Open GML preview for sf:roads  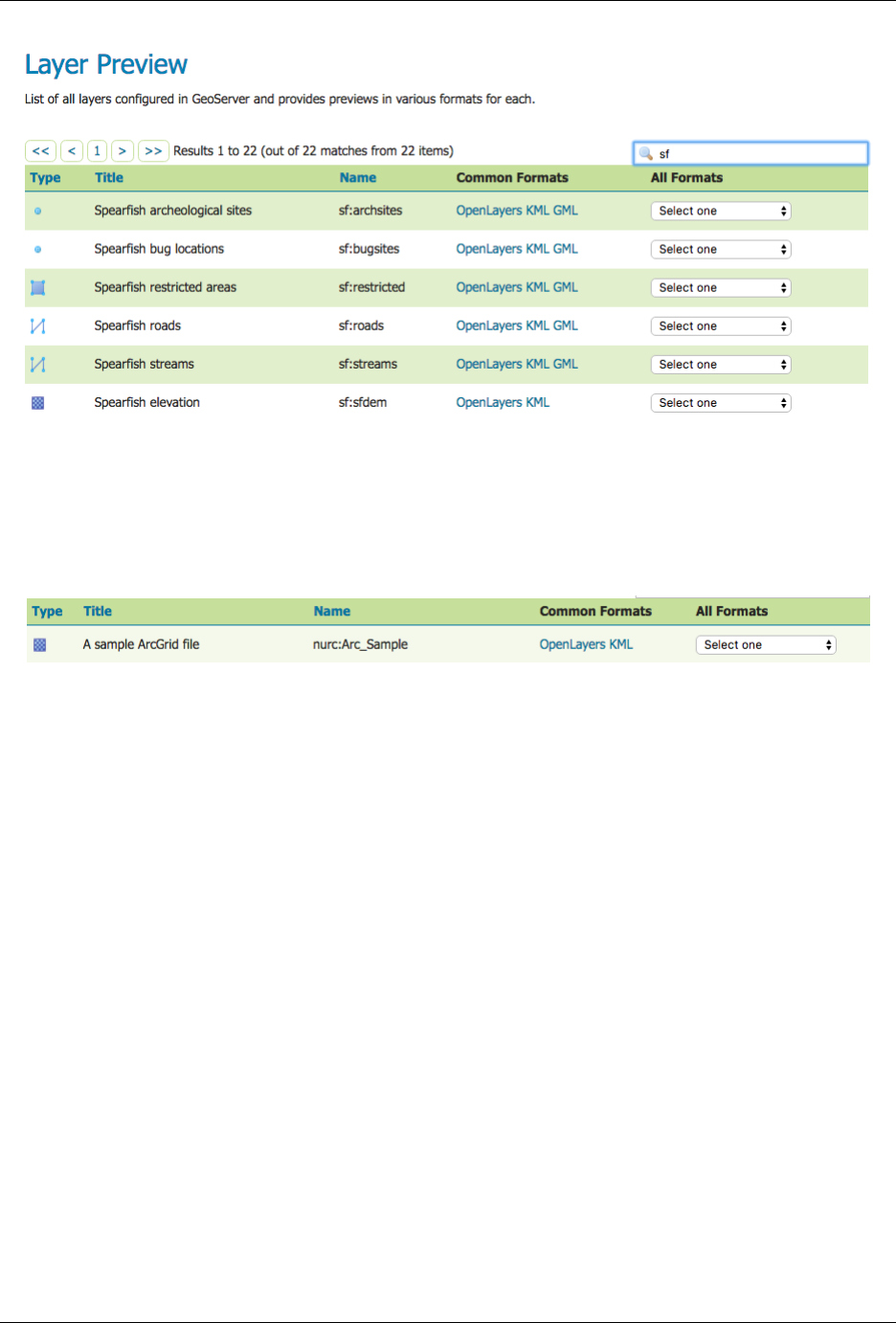566,325
